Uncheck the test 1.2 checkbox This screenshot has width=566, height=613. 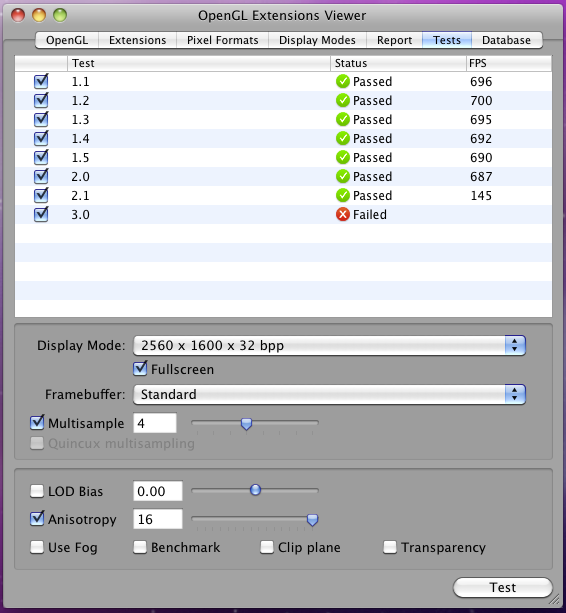pyautogui.click(x=41, y=100)
